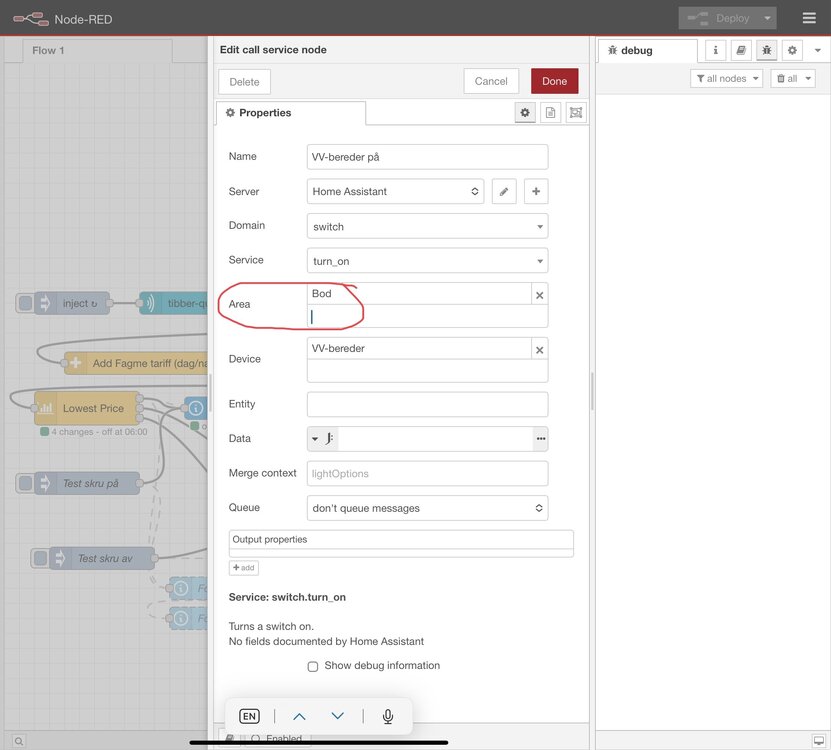Open node description document icon

tap(550, 113)
